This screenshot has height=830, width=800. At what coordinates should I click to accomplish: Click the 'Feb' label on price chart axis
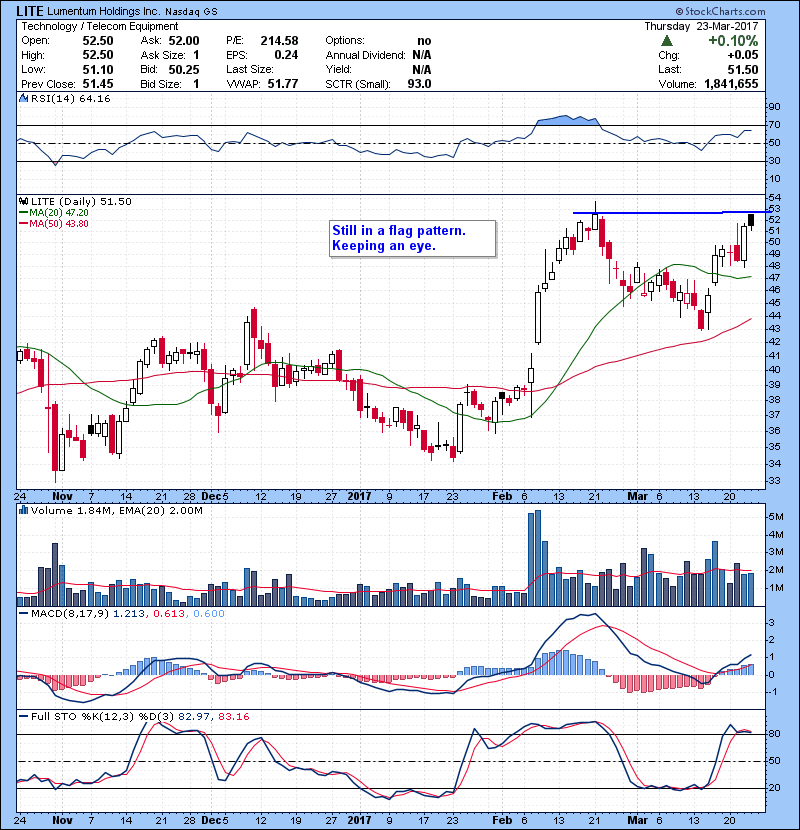501,495
